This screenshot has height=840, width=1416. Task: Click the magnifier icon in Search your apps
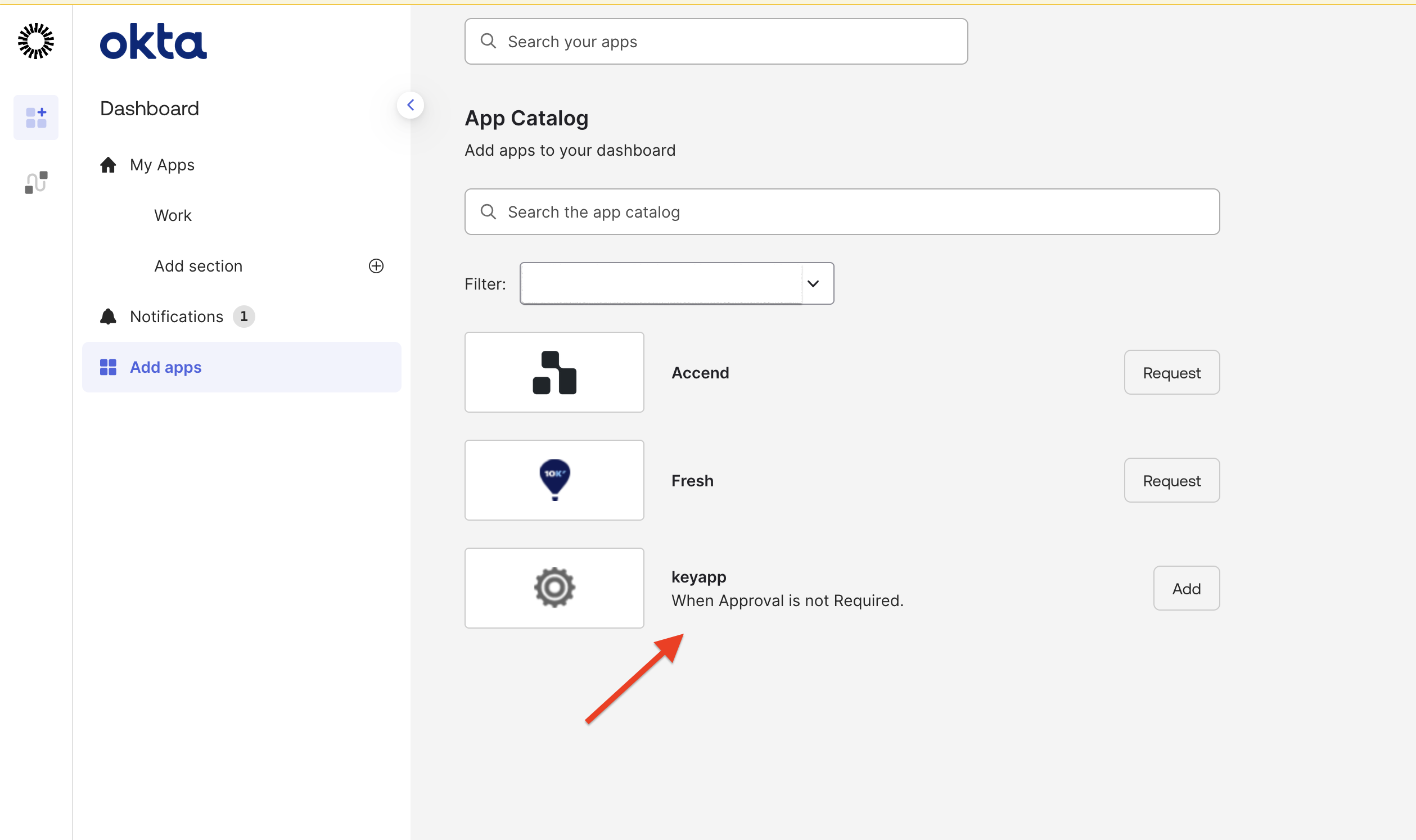pyautogui.click(x=488, y=40)
